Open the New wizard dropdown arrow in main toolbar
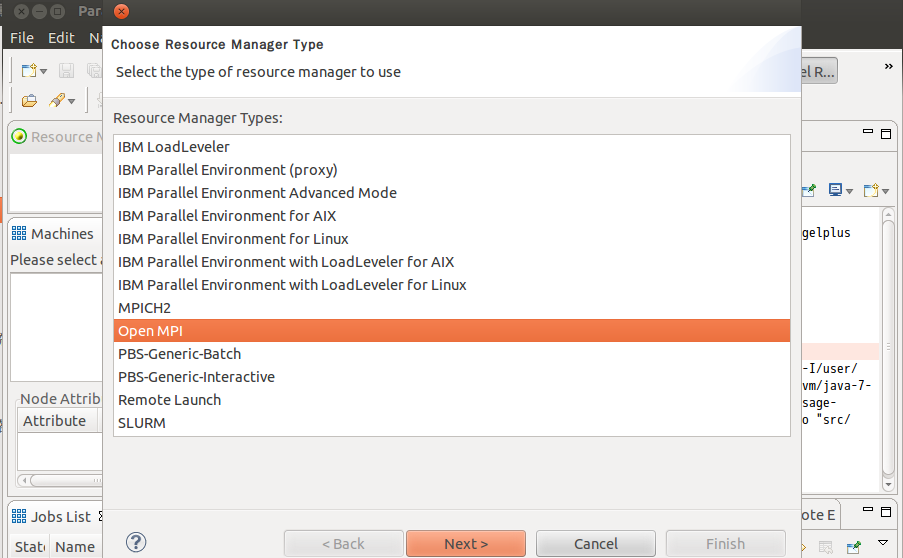The height and width of the screenshot is (558, 903). click(x=43, y=71)
